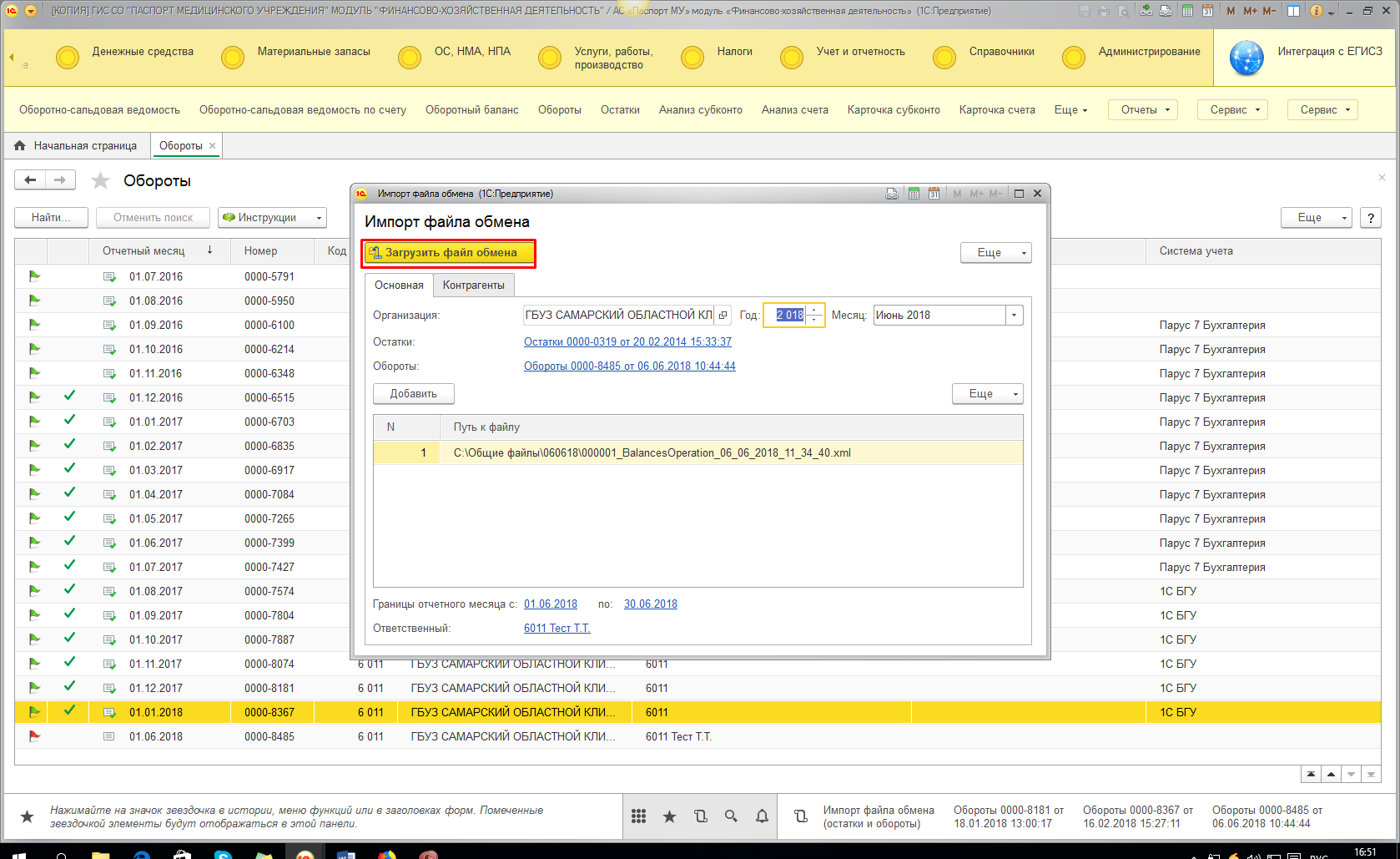This screenshot has height=859, width=1400.
Task: Open the responsible user link 6011 Тест Т.Т.
Action: (556, 628)
